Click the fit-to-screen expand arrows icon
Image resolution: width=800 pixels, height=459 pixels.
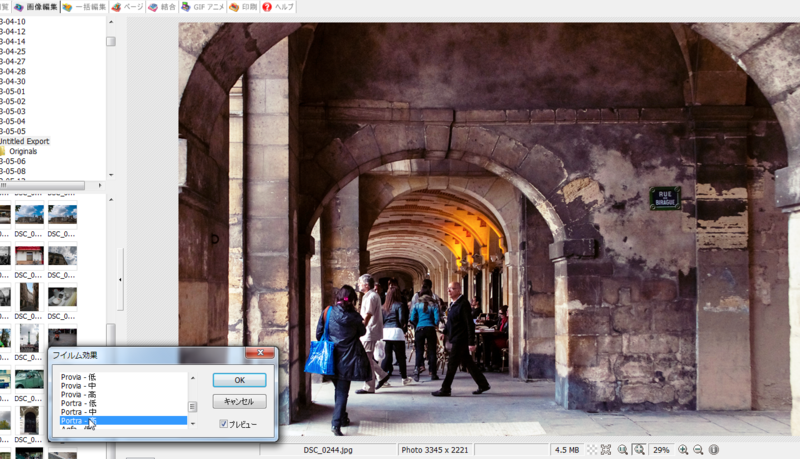click(606, 450)
